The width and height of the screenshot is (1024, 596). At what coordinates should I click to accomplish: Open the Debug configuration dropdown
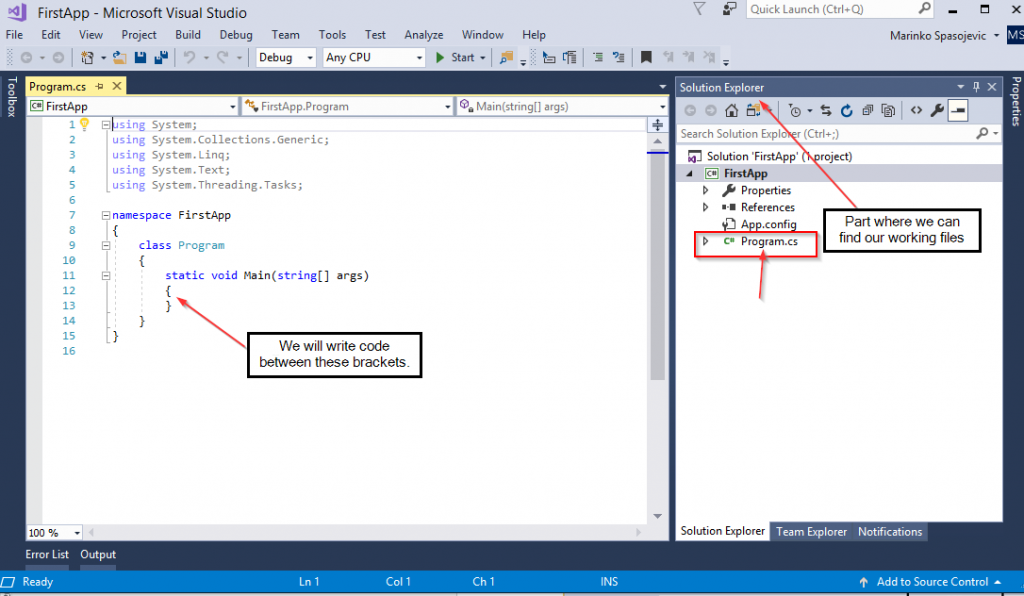[x=285, y=57]
